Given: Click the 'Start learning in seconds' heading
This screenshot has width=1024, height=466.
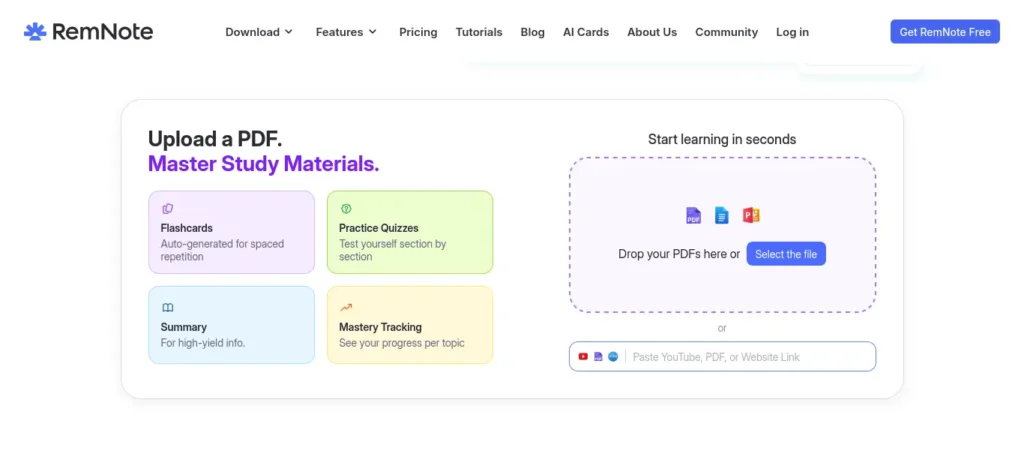Looking at the screenshot, I should coord(722,139).
